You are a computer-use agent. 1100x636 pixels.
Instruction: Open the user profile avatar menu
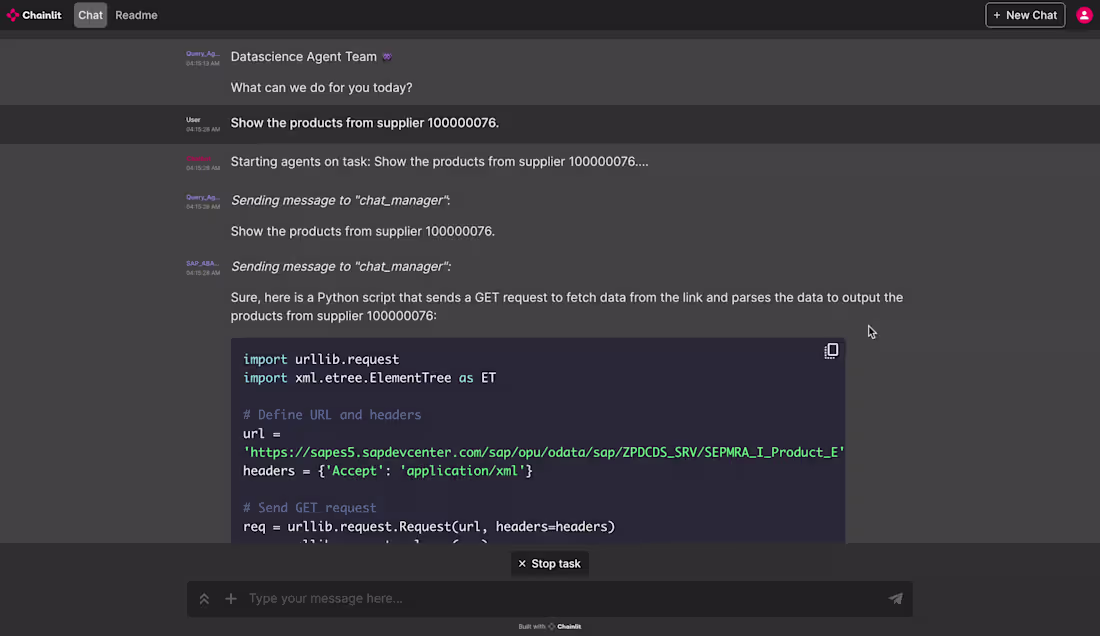coord(1084,15)
